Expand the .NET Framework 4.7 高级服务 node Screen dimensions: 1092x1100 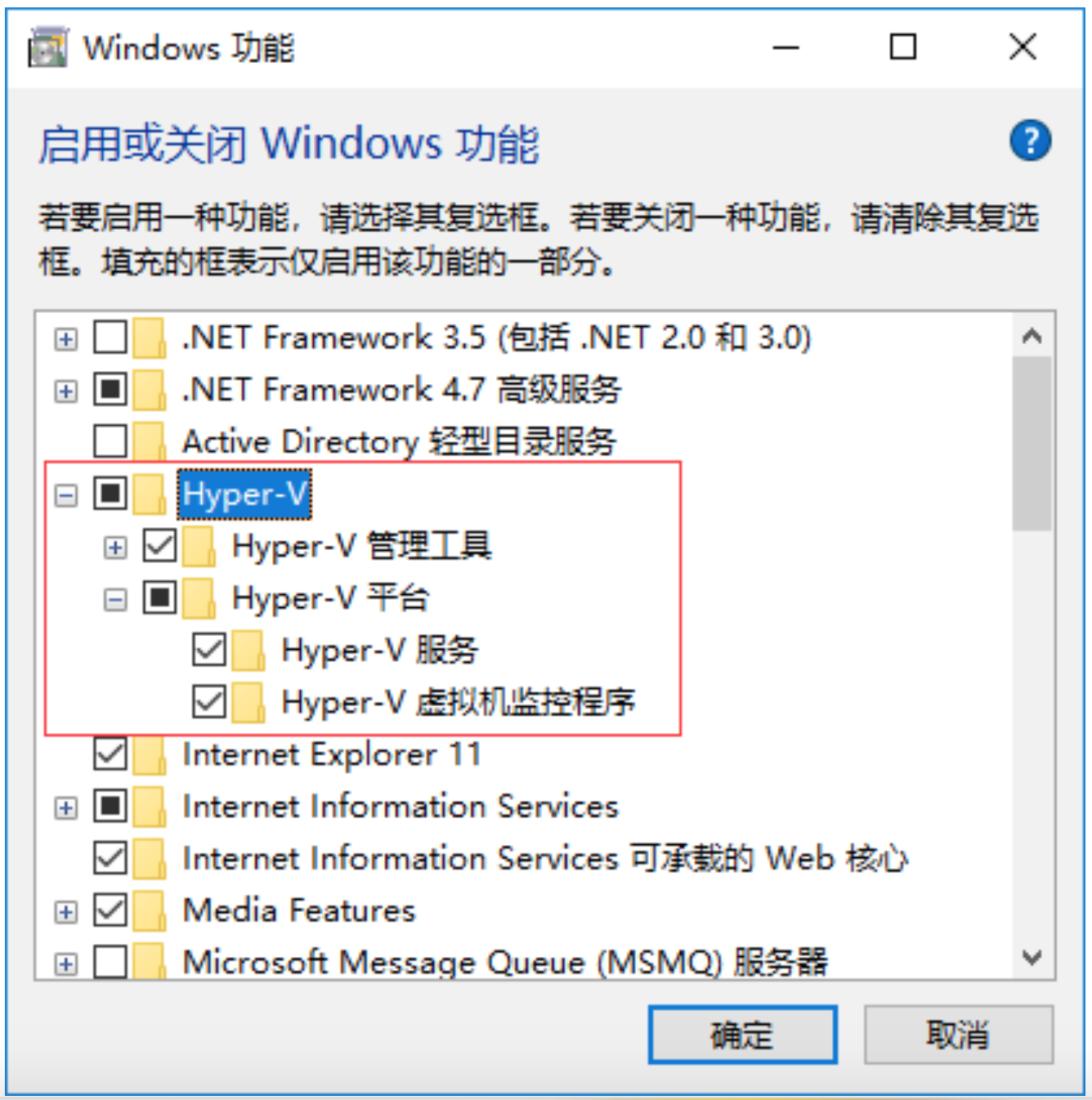[66, 390]
